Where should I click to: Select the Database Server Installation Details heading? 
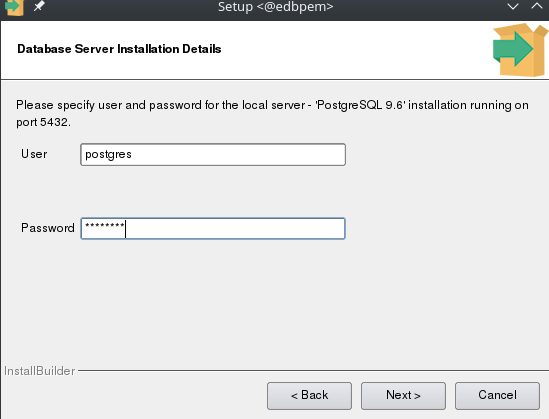(119, 49)
